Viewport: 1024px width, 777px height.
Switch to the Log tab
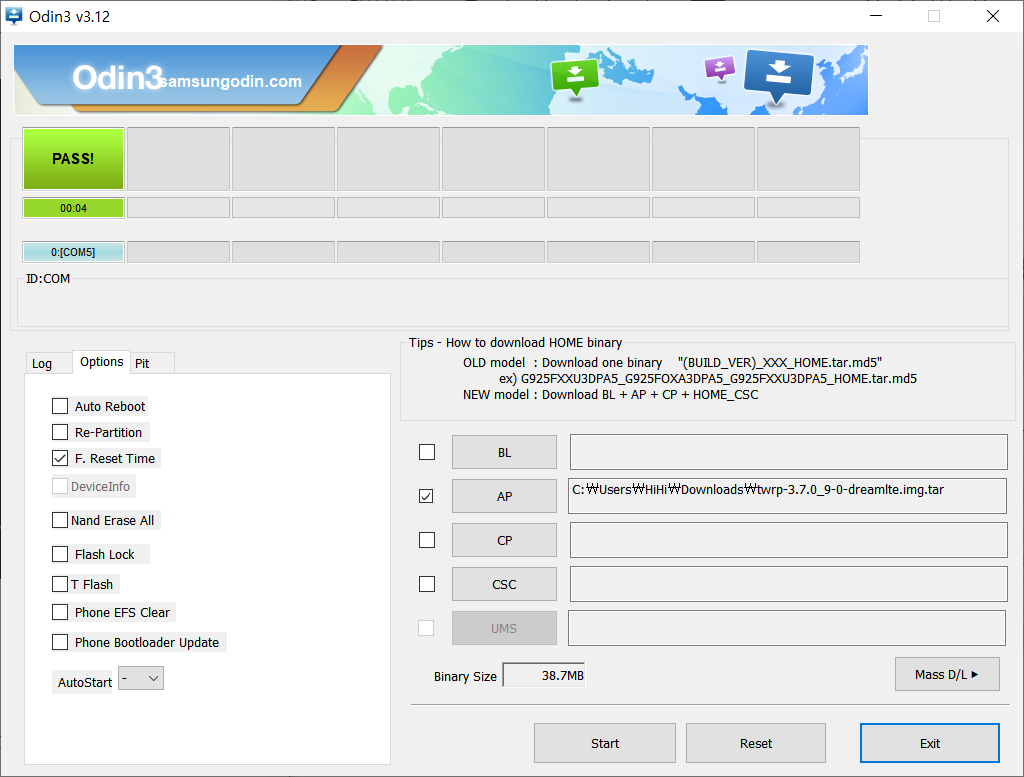tap(42, 364)
